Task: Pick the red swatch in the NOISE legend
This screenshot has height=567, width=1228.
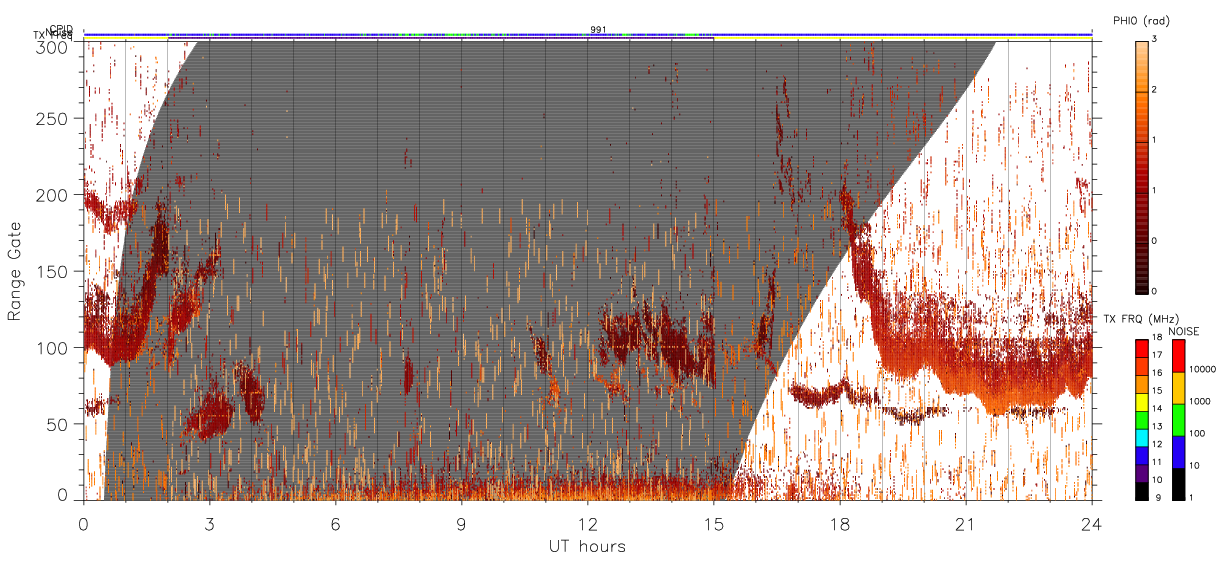Action: point(1178,356)
